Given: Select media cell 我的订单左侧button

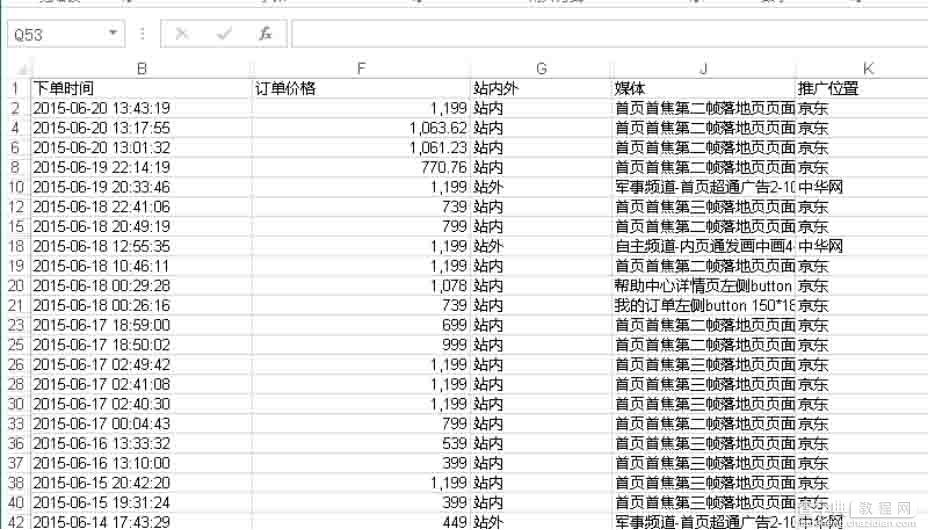Looking at the screenshot, I should [703, 306].
